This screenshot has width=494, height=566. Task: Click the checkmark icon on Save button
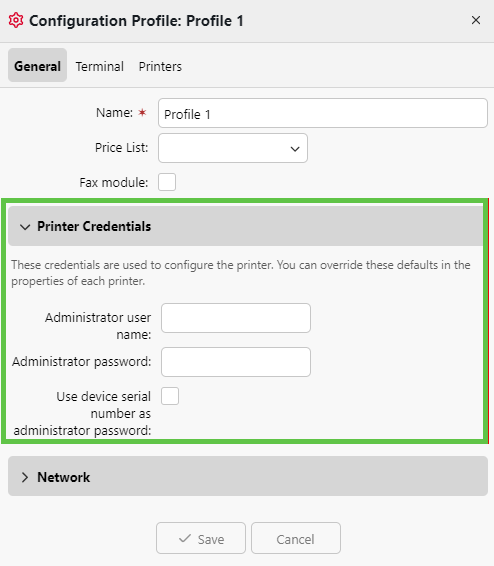[185, 539]
